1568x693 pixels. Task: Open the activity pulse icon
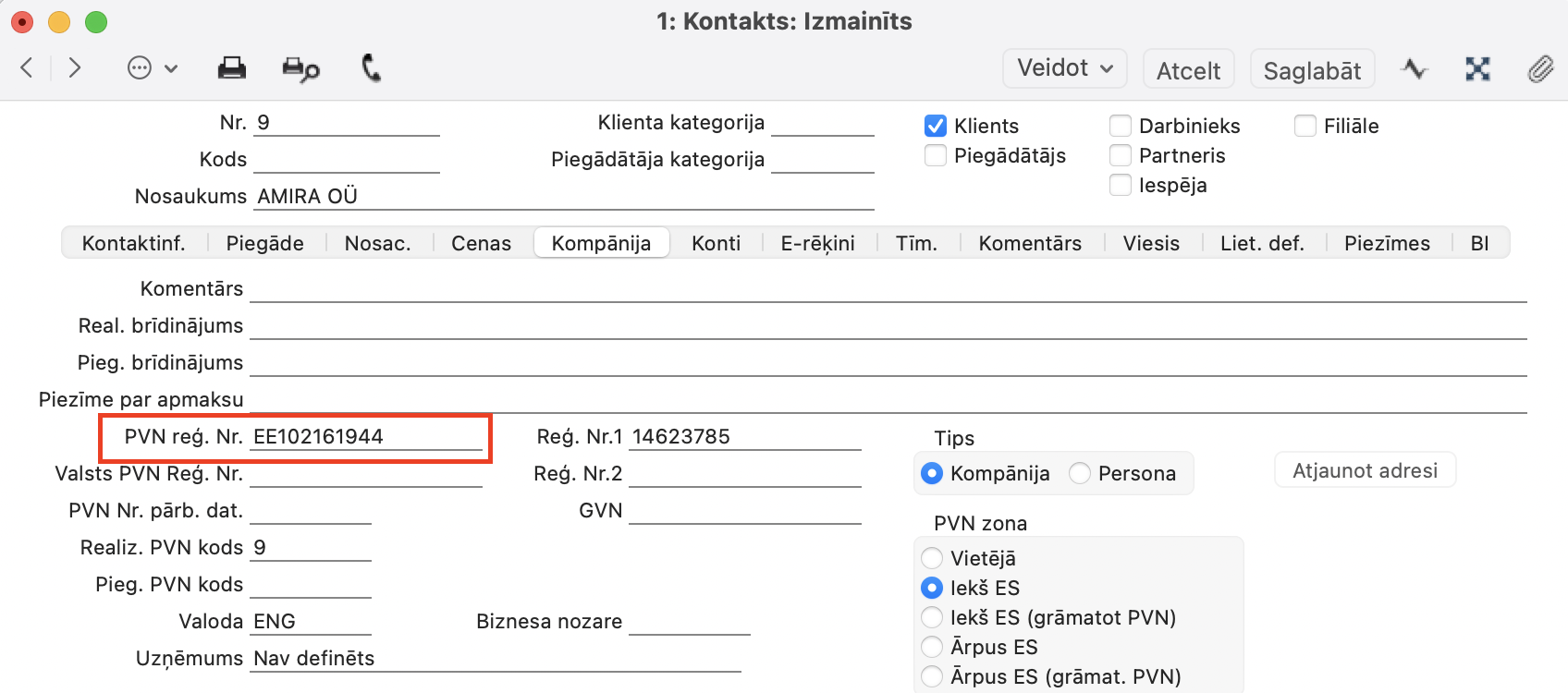point(1414,69)
